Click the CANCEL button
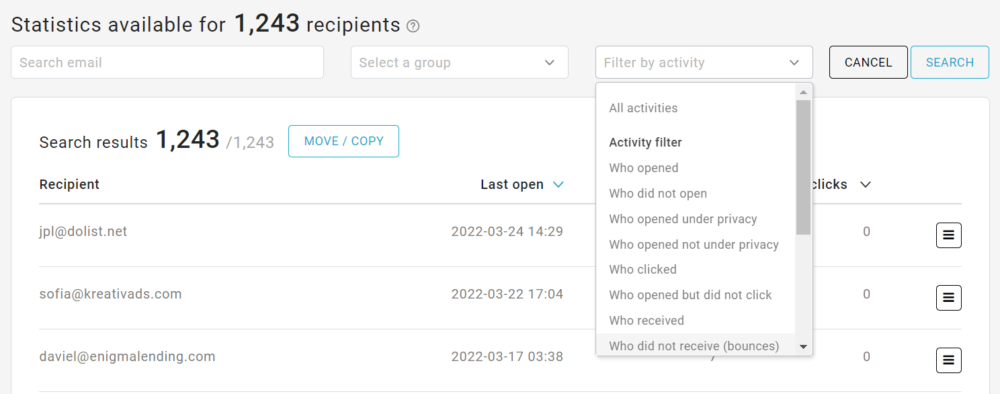 [x=868, y=62]
